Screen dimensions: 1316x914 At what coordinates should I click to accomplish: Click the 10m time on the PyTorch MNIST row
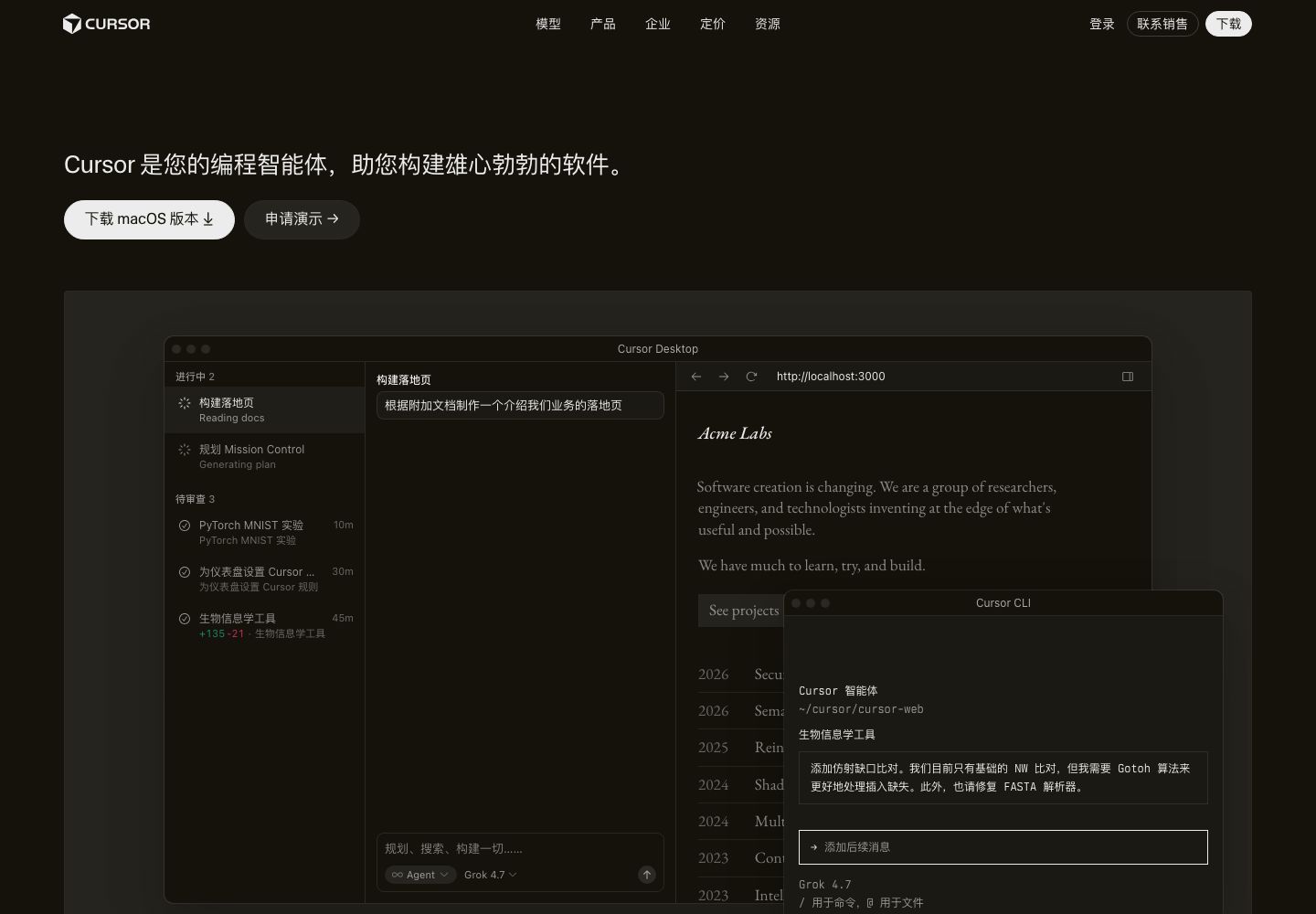click(343, 526)
